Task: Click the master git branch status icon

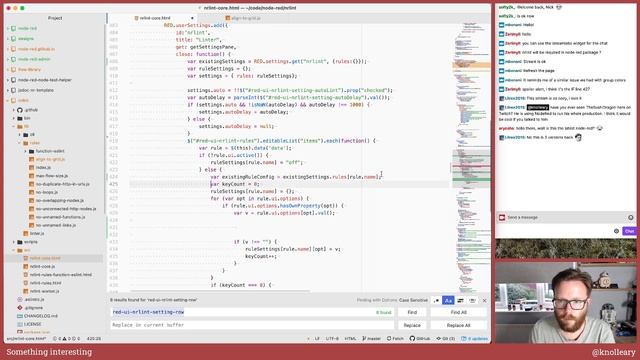Action: (371, 339)
